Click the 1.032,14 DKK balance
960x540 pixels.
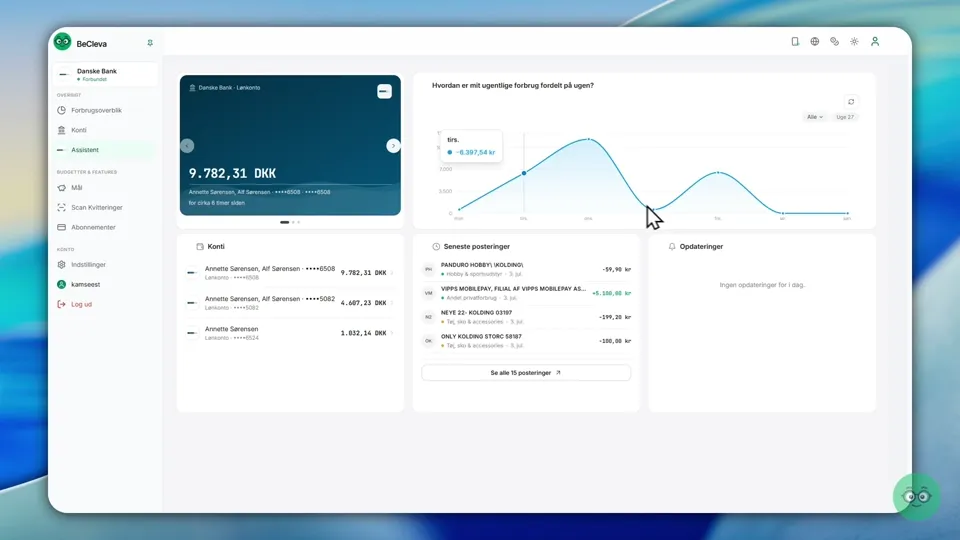point(363,333)
